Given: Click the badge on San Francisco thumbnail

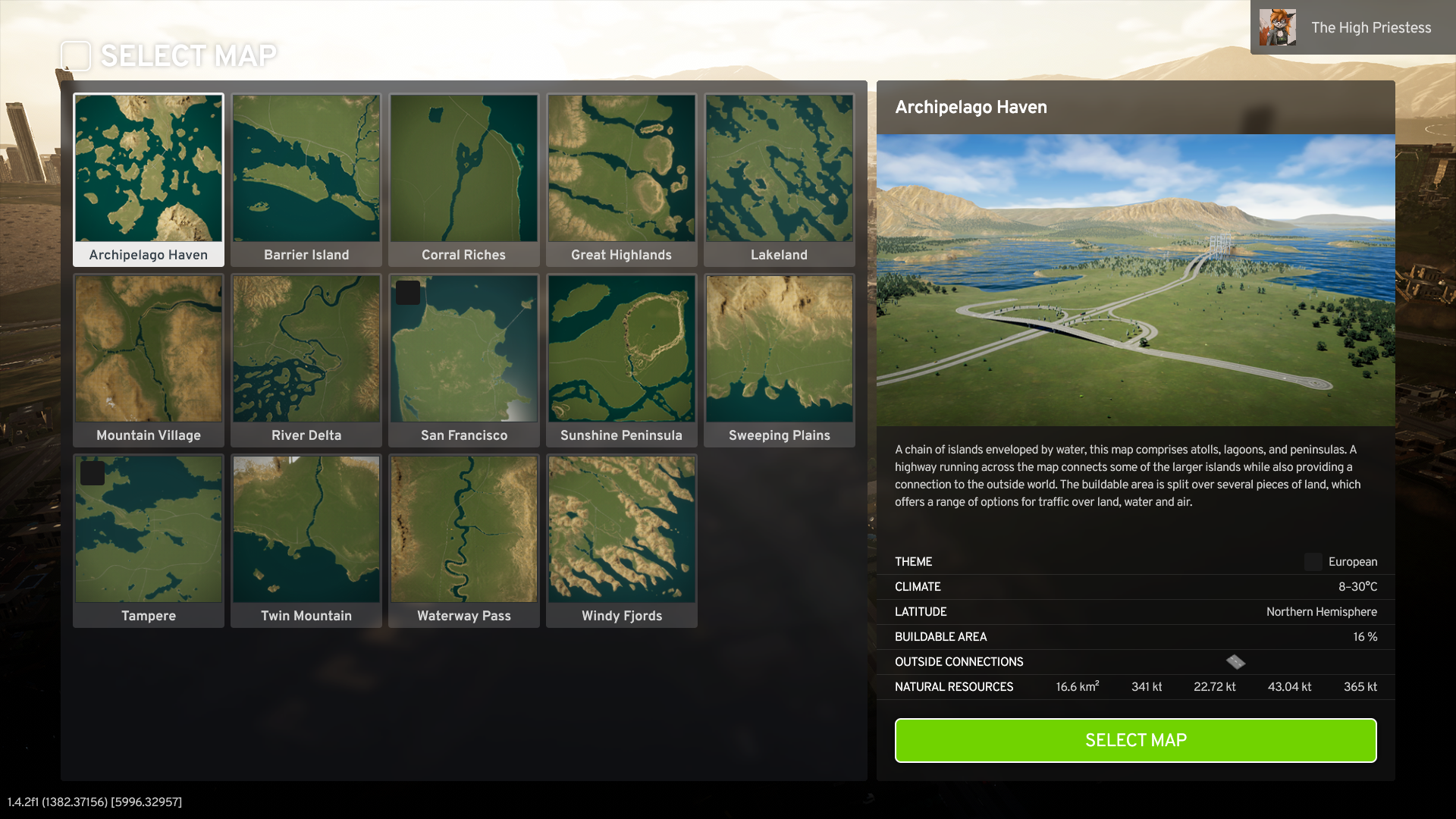Looking at the screenshot, I should pos(408,293).
